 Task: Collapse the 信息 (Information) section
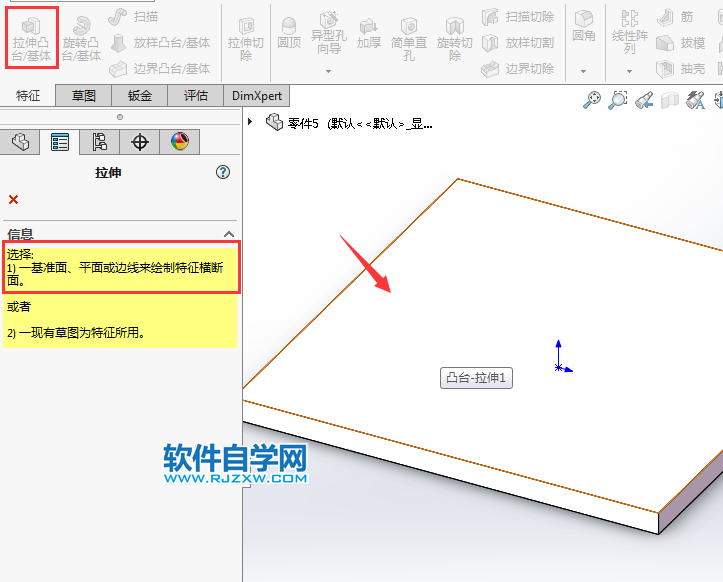click(229, 234)
